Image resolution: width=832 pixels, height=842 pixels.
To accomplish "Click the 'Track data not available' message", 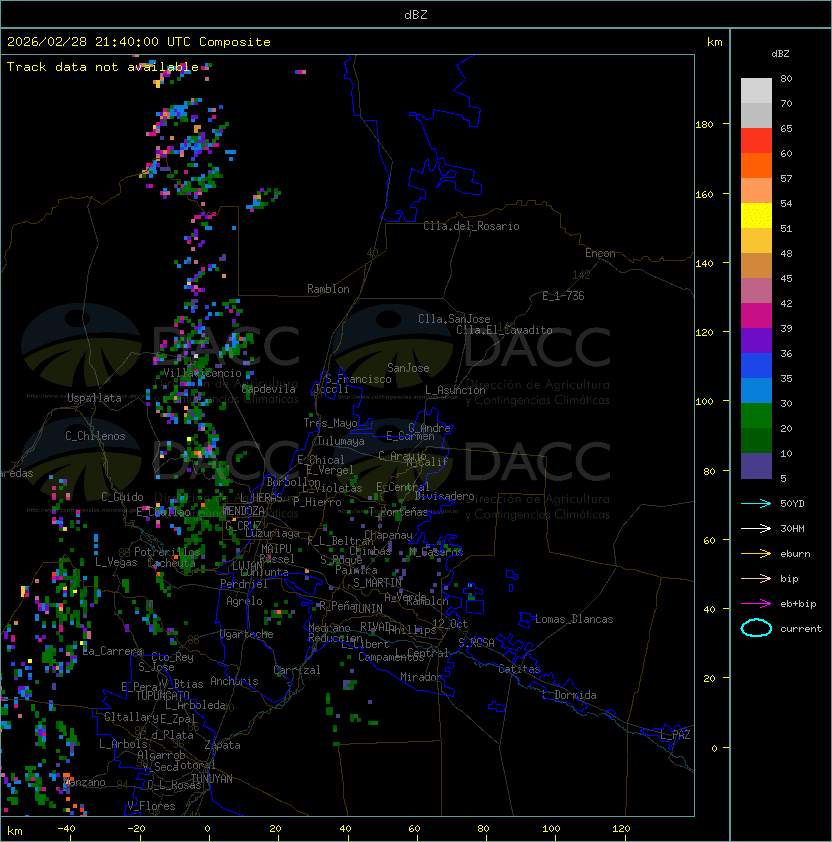I will point(103,67).
